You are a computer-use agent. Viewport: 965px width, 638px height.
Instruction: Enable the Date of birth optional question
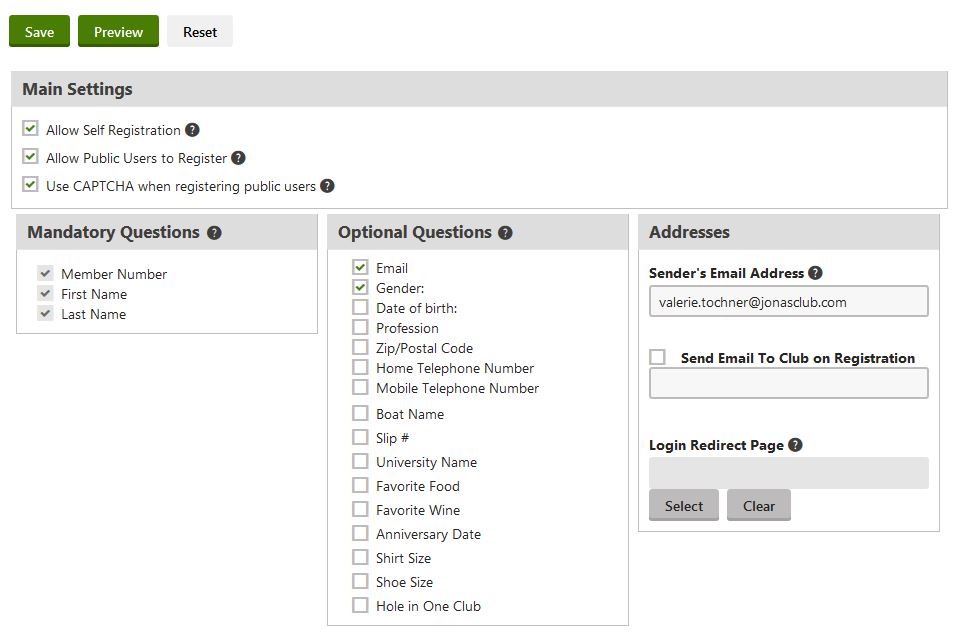click(360, 307)
